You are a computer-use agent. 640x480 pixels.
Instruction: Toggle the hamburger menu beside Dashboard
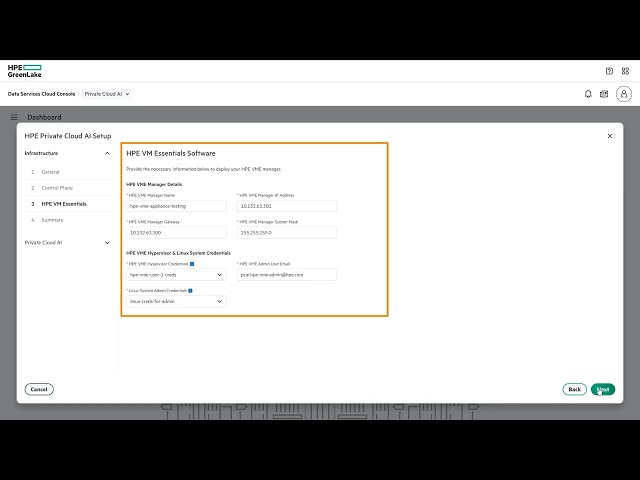(x=14, y=118)
